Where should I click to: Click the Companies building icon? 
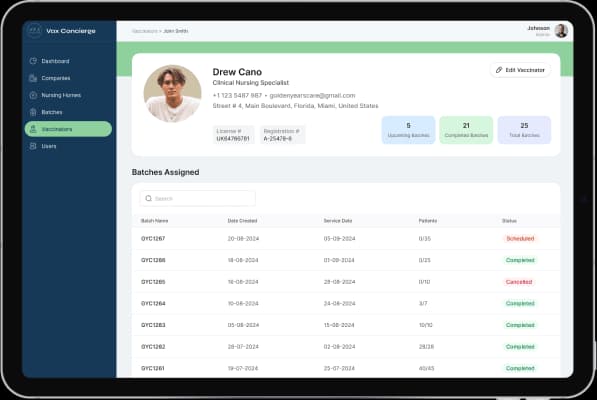pyautogui.click(x=33, y=78)
